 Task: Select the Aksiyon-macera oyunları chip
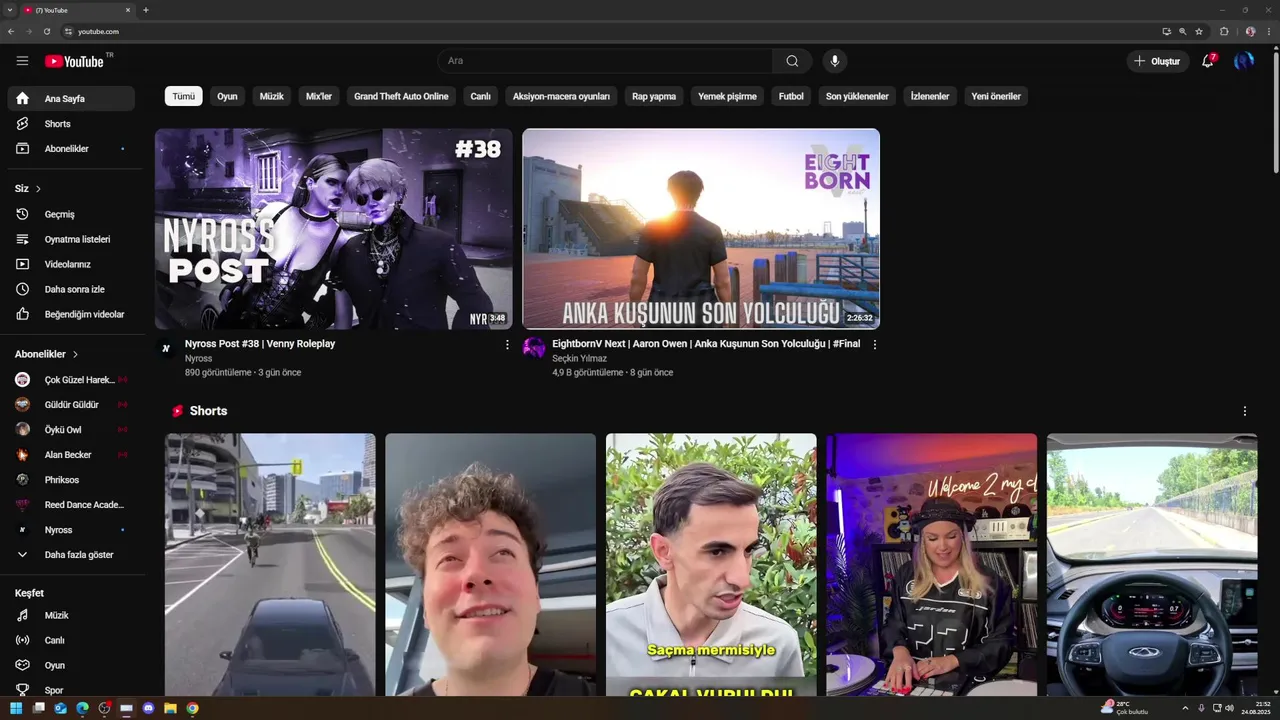coord(561,96)
